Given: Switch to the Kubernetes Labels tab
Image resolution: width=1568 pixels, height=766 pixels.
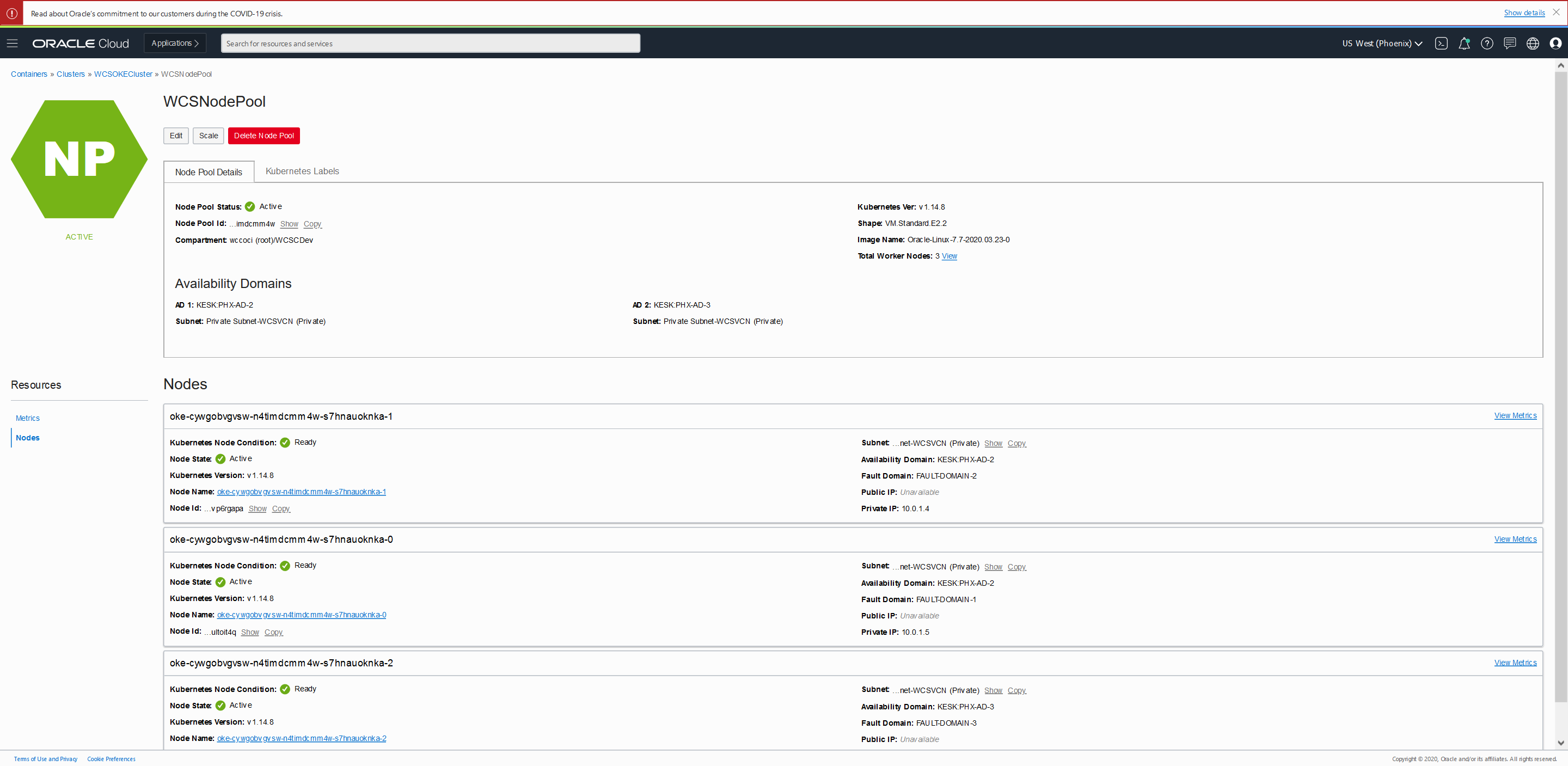Looking at the screenshot, I should click(x=302, y=171).
